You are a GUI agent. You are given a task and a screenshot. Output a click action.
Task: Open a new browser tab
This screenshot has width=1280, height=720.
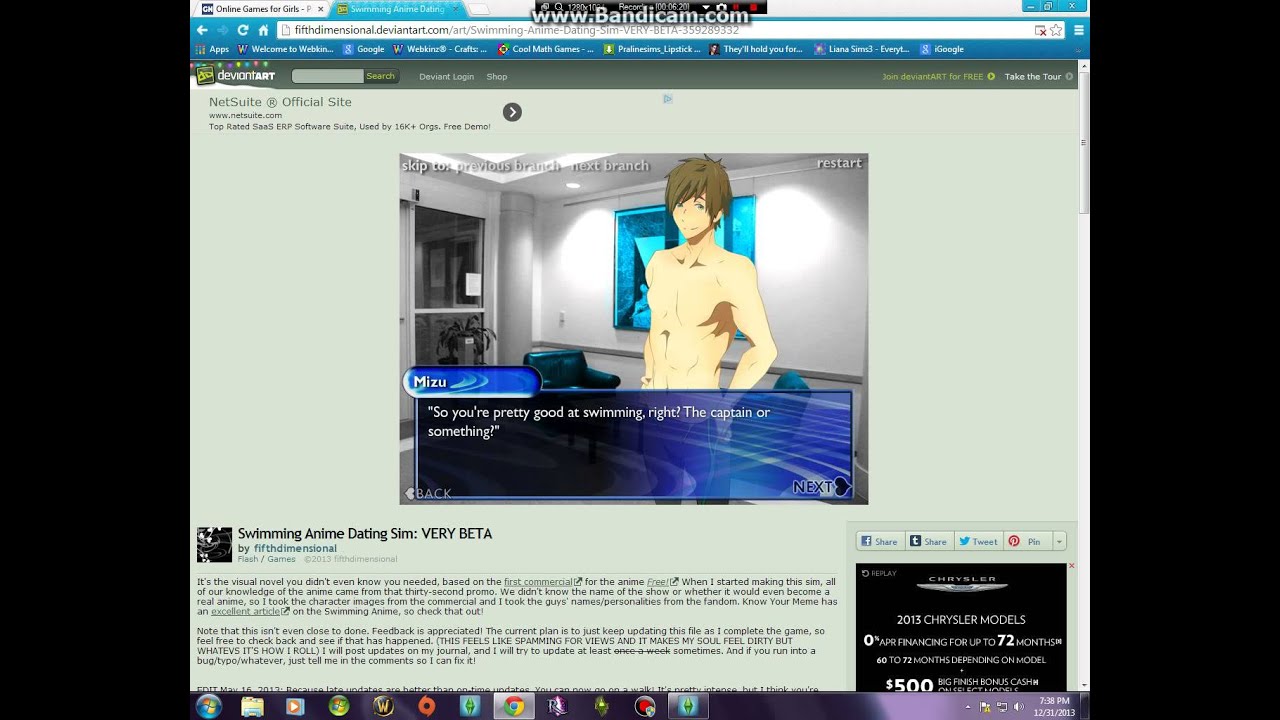click(479, 9)
